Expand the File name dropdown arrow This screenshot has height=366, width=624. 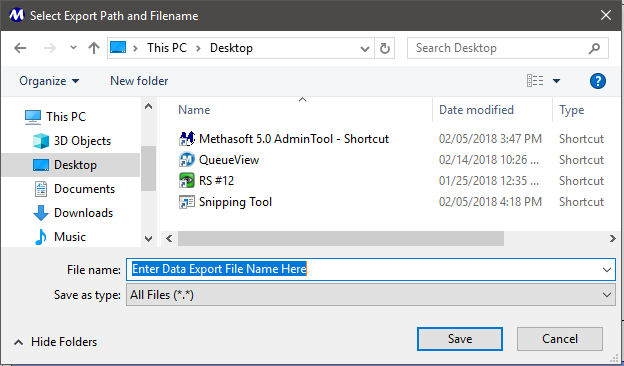coord(607,270)
